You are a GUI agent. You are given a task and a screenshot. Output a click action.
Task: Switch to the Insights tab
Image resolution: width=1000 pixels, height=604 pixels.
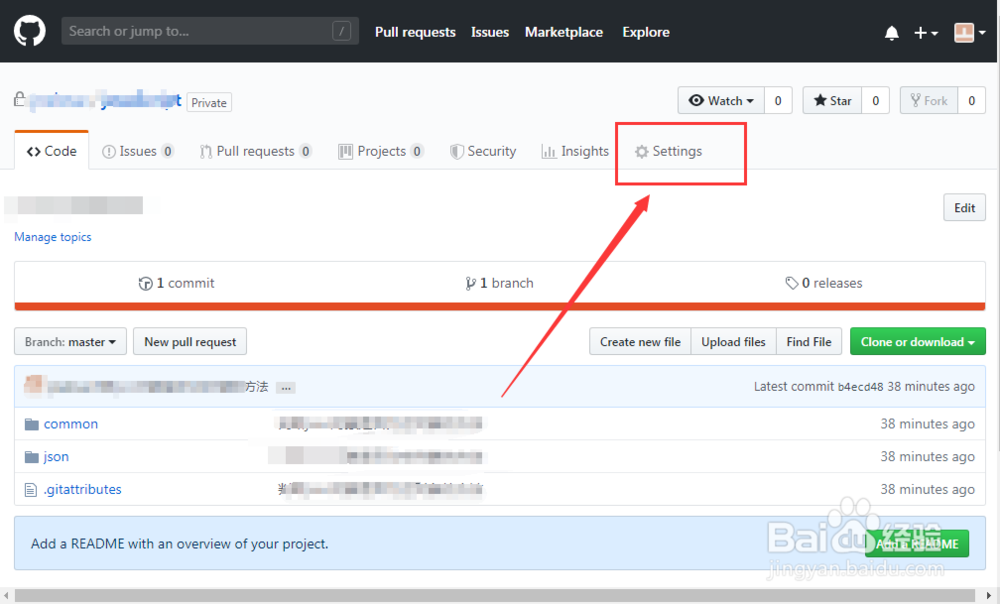click(x=575, y=151)
